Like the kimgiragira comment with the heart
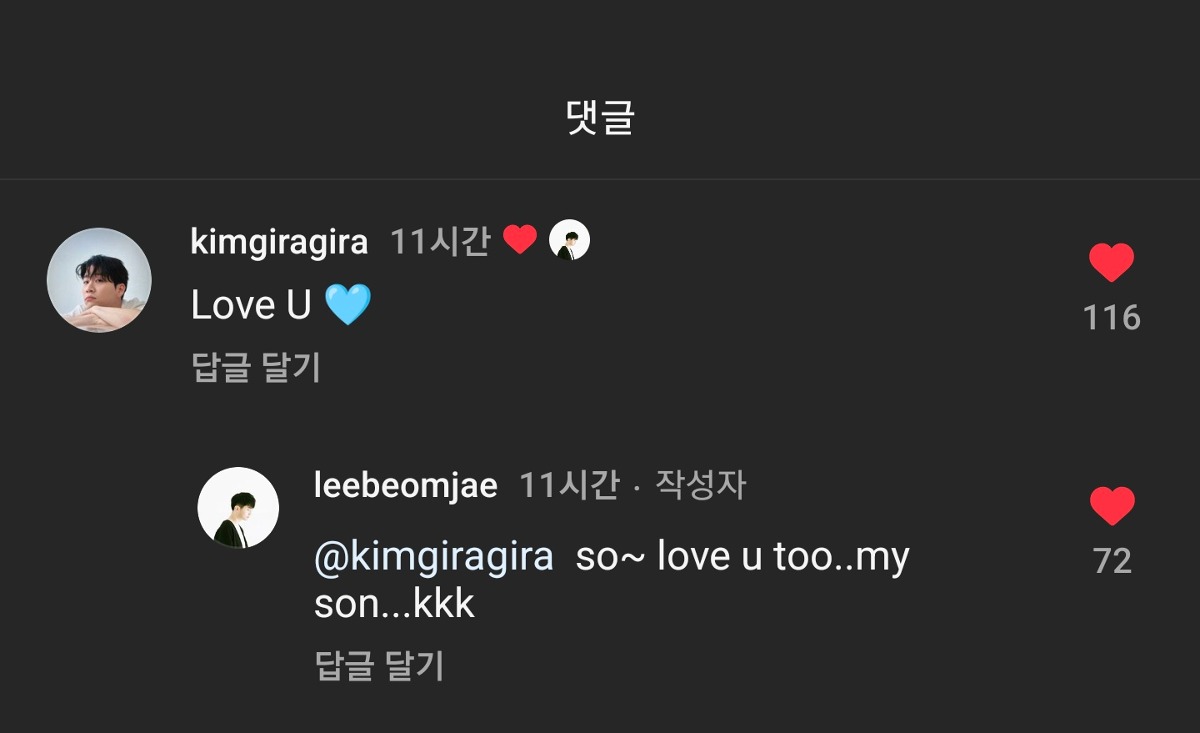 (x=1111, y=263)
